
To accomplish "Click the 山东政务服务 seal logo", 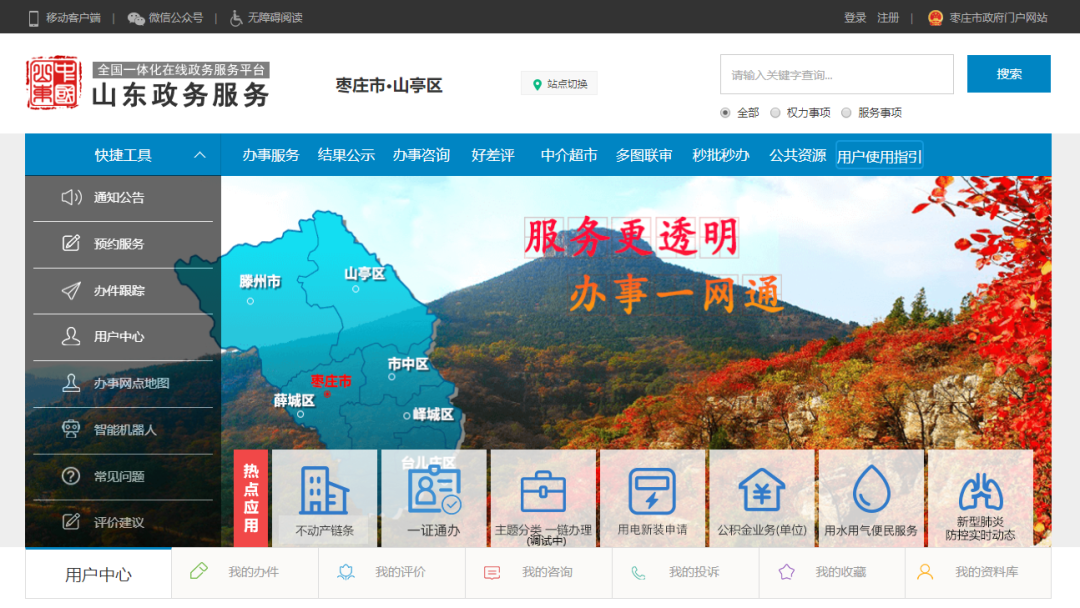I will [x=54, y=83].
